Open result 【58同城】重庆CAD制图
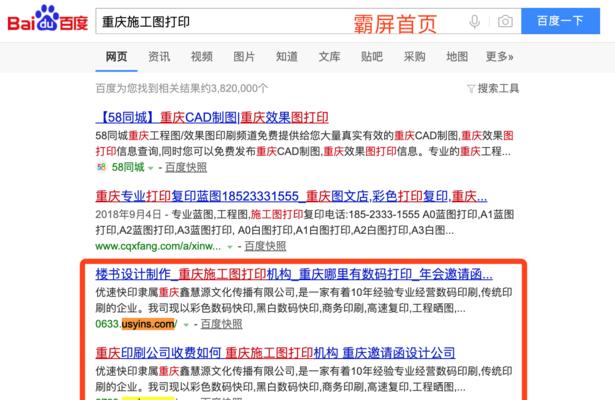The image size is (615, 400). [x=212, y=117]
